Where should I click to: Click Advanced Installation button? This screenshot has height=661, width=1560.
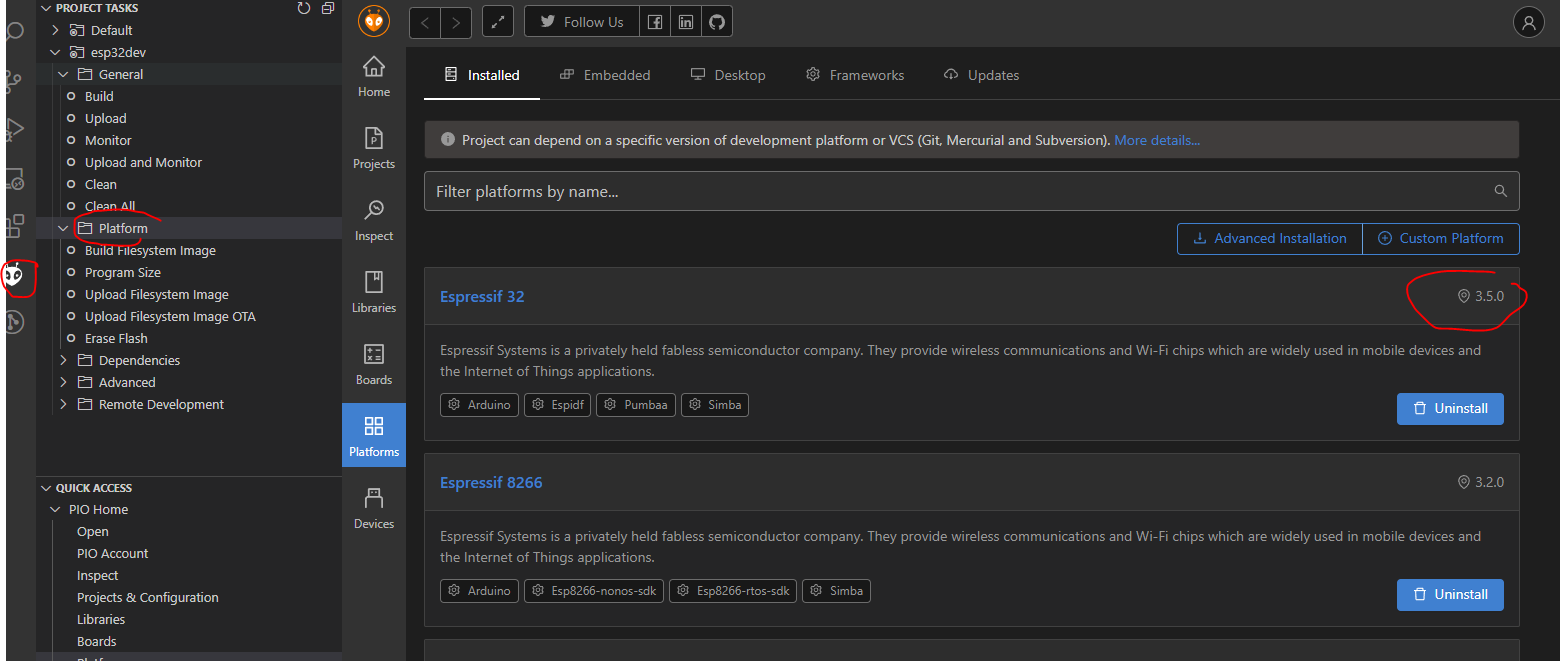click(1270, 238)
